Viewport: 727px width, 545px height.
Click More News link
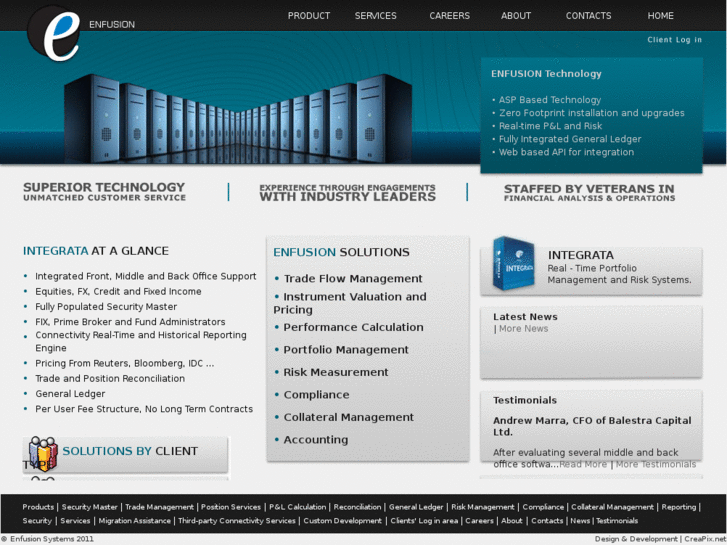pos(523,329)
